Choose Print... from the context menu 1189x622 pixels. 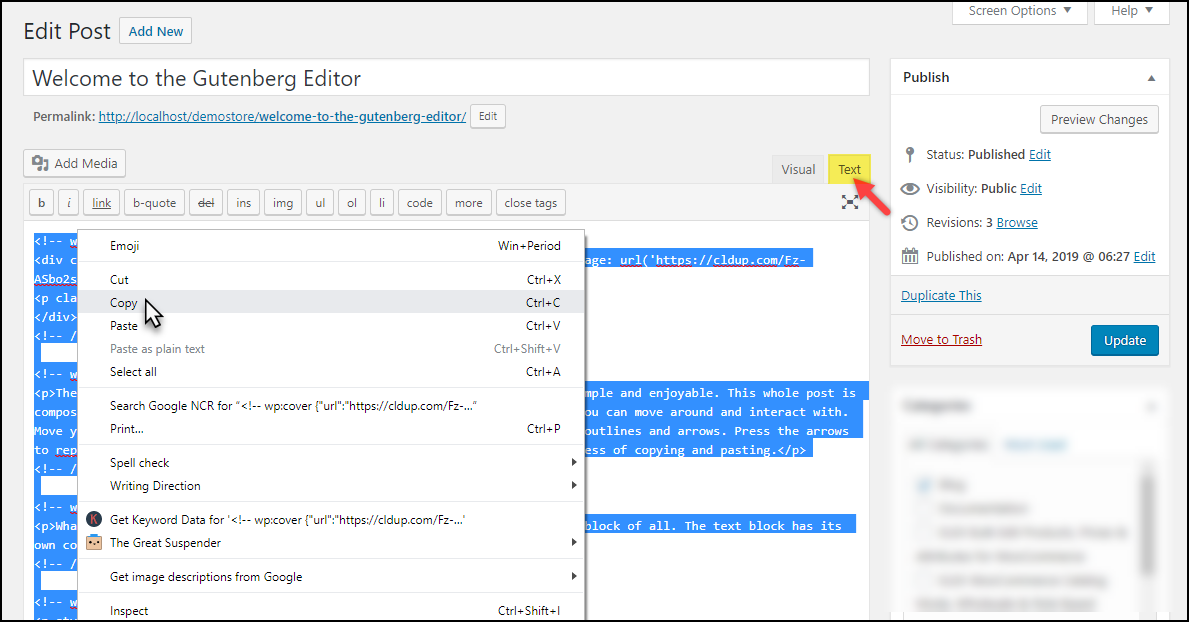tap(331, 429)
